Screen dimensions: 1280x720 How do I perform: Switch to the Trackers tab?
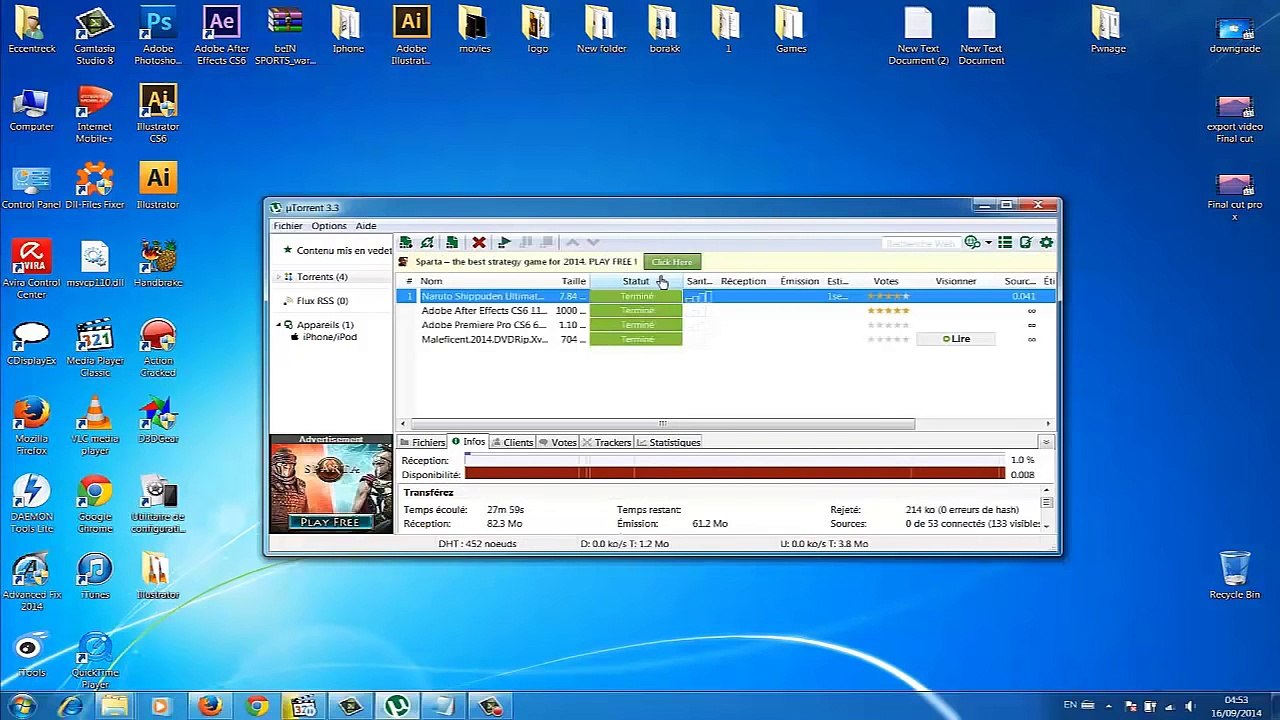coord(607,442)
